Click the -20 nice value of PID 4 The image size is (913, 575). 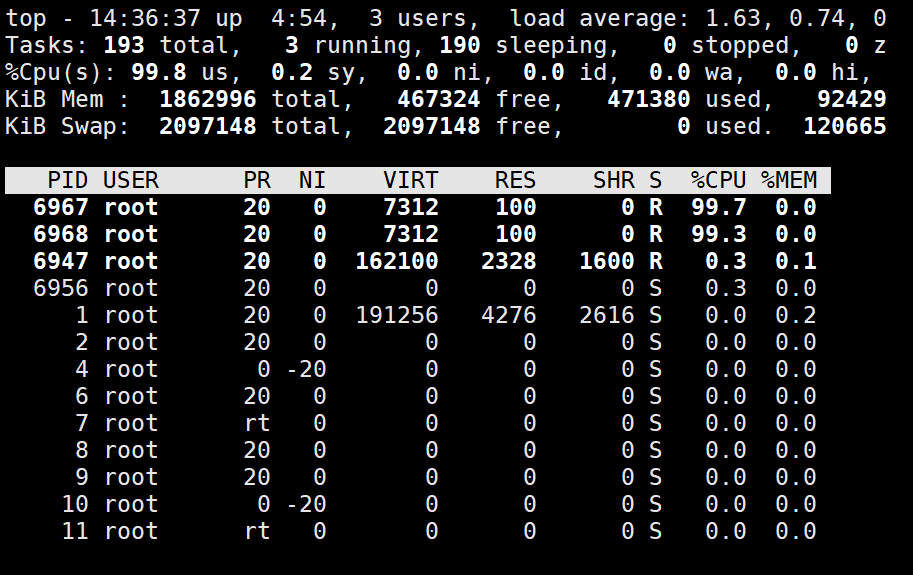[306, 369]
